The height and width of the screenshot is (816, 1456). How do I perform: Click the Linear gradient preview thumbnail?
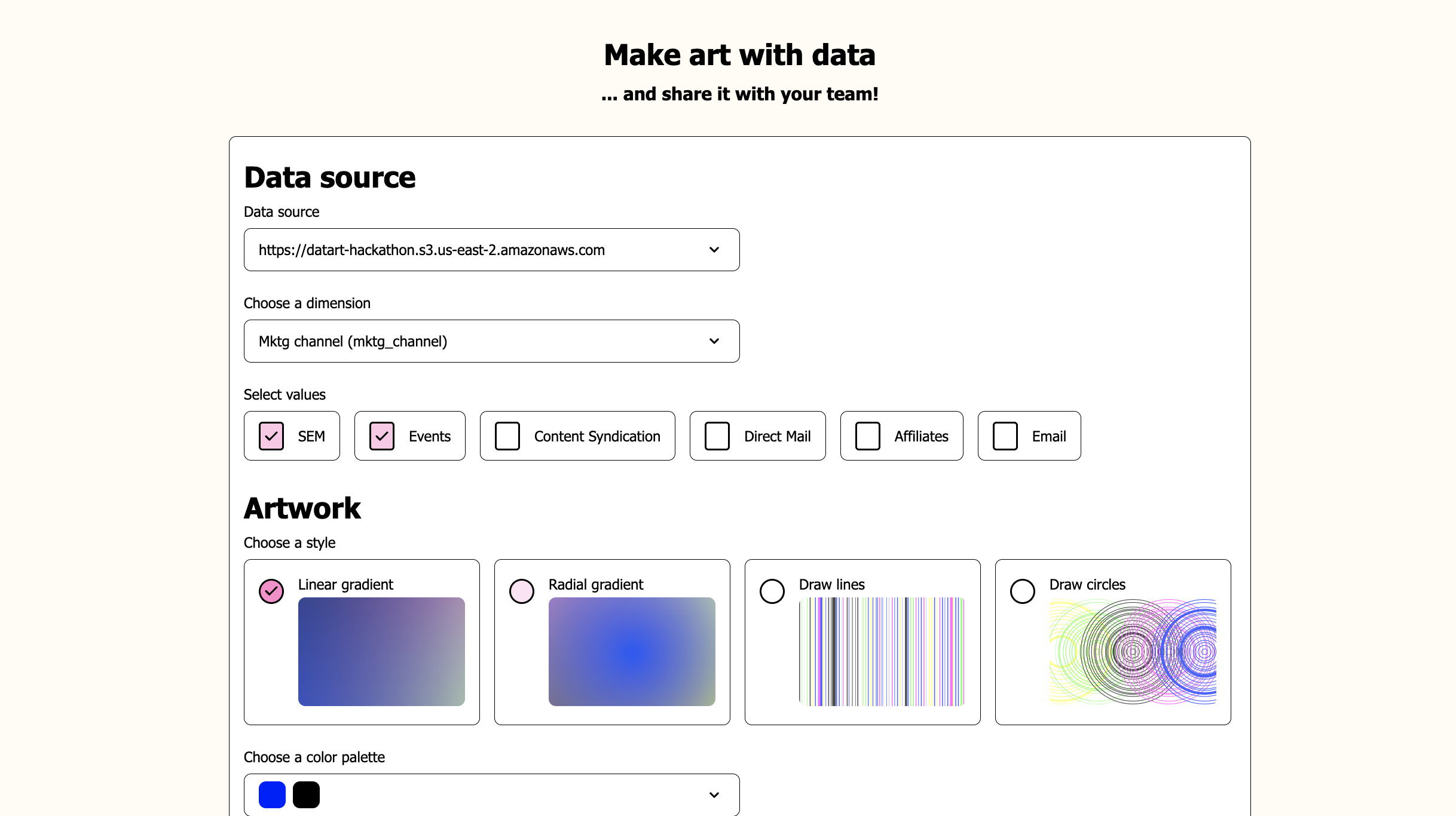pos(381,652)
